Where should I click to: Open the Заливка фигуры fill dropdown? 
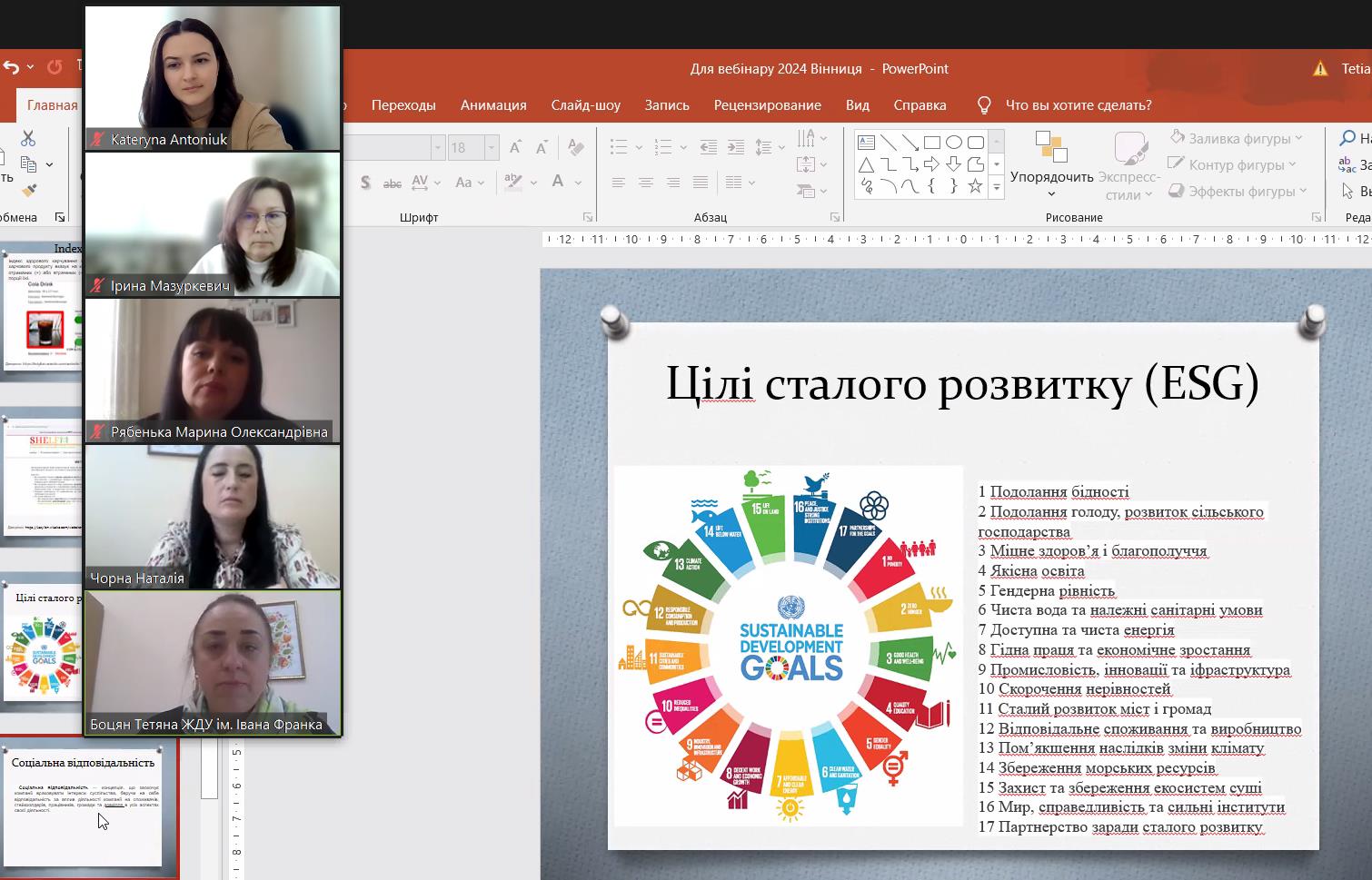[1238, 138]
